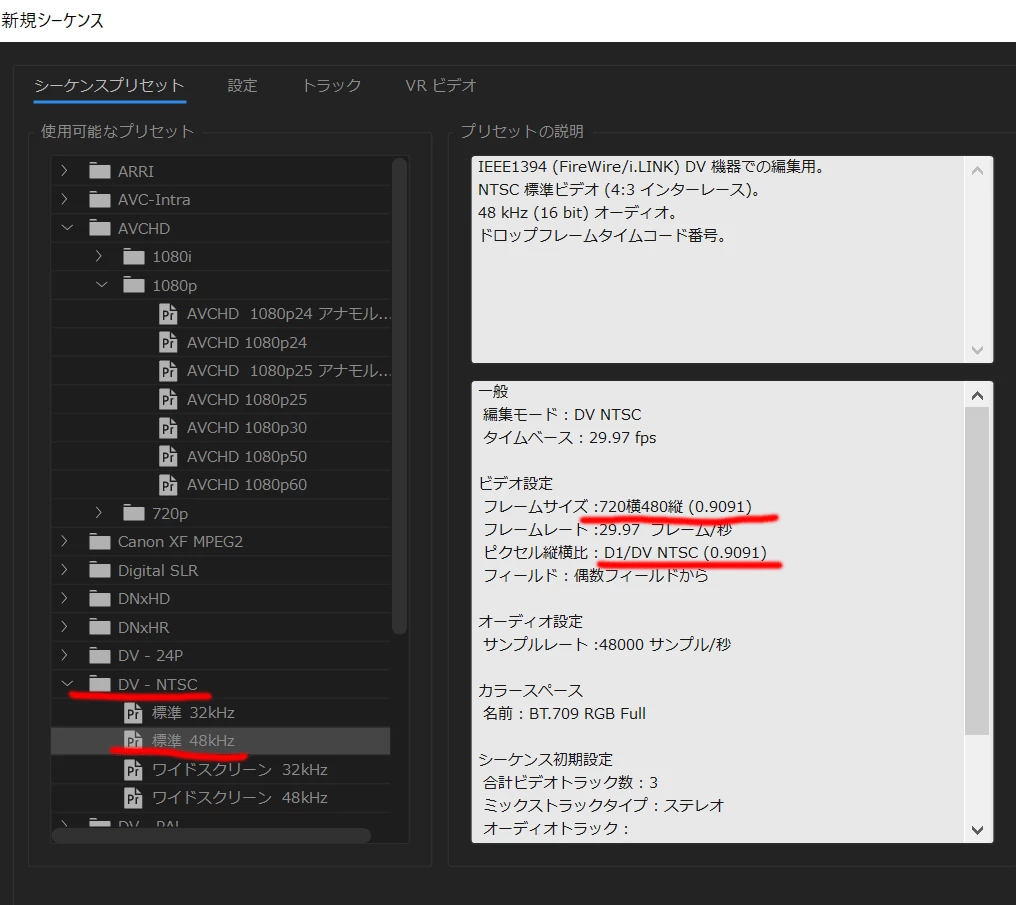Click the Canon XF MPEG2 folder icon
The height and width of the screenshot is (905, 1016).
point(100,542)
